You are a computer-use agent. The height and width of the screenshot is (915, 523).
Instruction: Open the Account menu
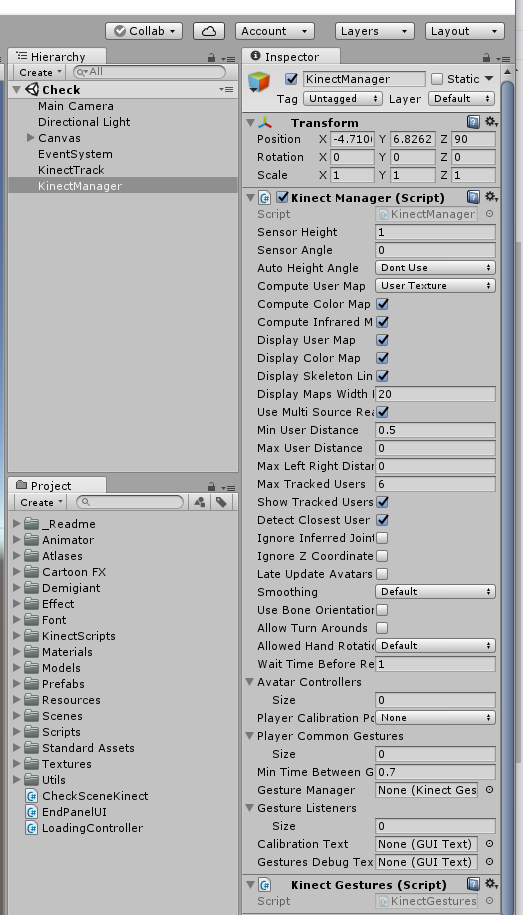coord(275,31)
